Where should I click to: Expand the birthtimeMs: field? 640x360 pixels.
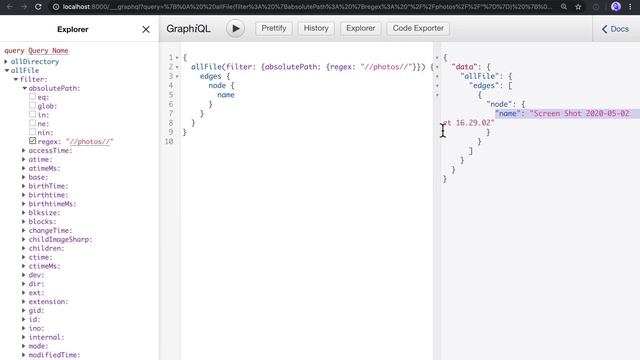coord(24,204)
